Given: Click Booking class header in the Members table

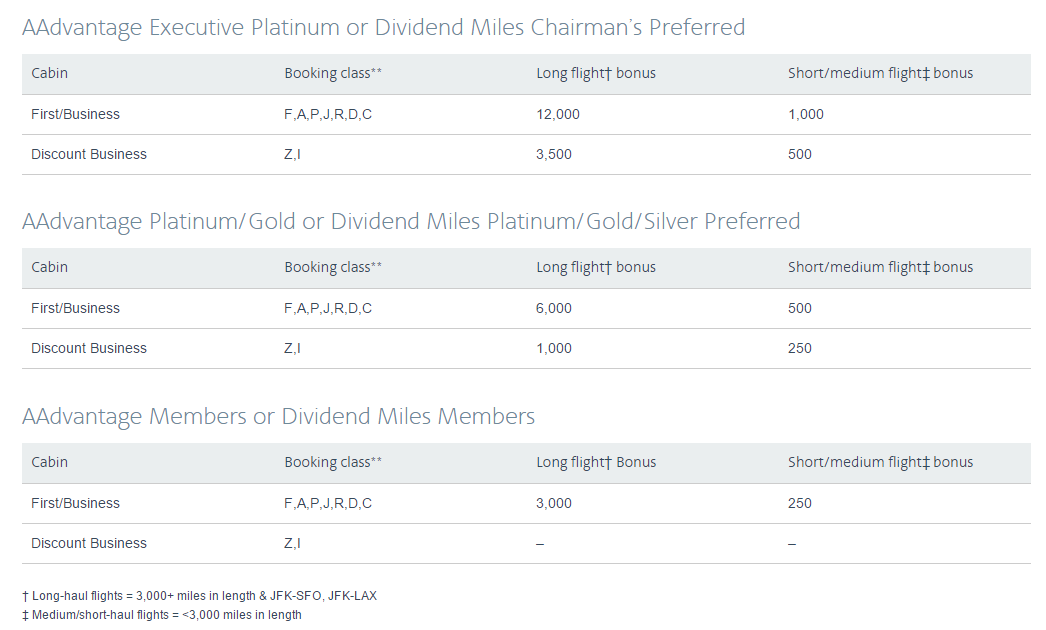Looking at the screenshot, I should (333, 462).
